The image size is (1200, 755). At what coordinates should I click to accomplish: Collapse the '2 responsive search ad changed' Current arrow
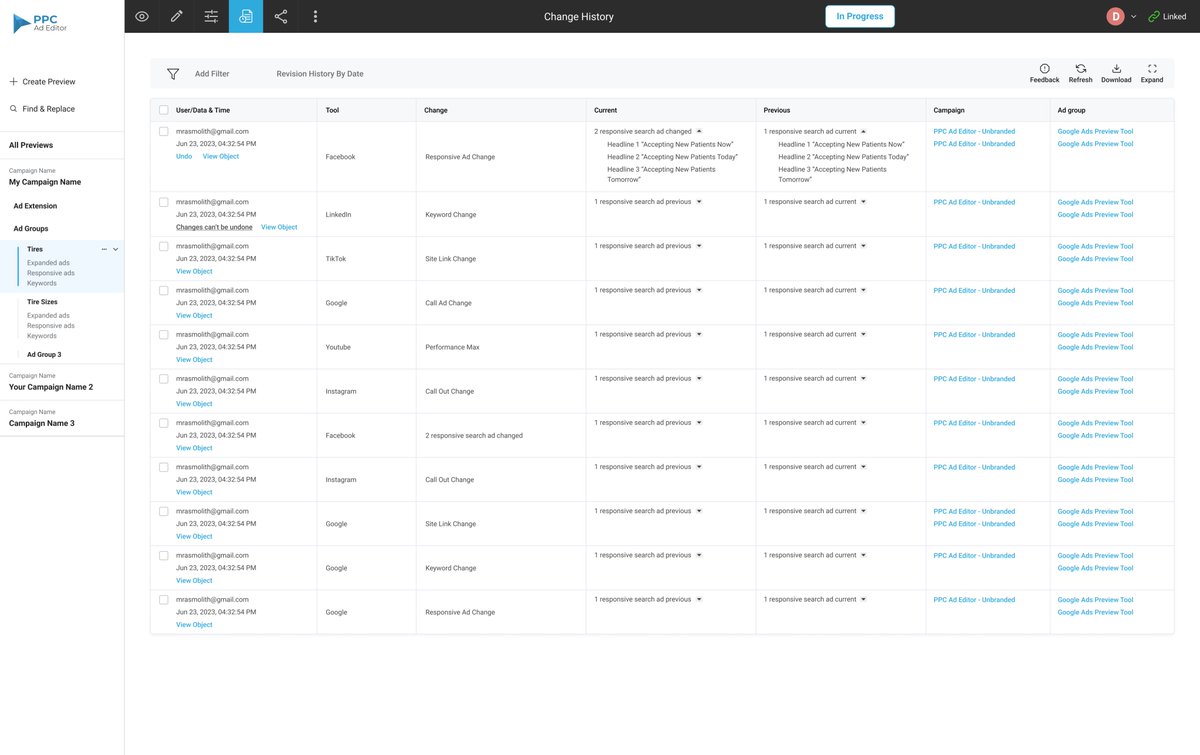pos(699,131)
